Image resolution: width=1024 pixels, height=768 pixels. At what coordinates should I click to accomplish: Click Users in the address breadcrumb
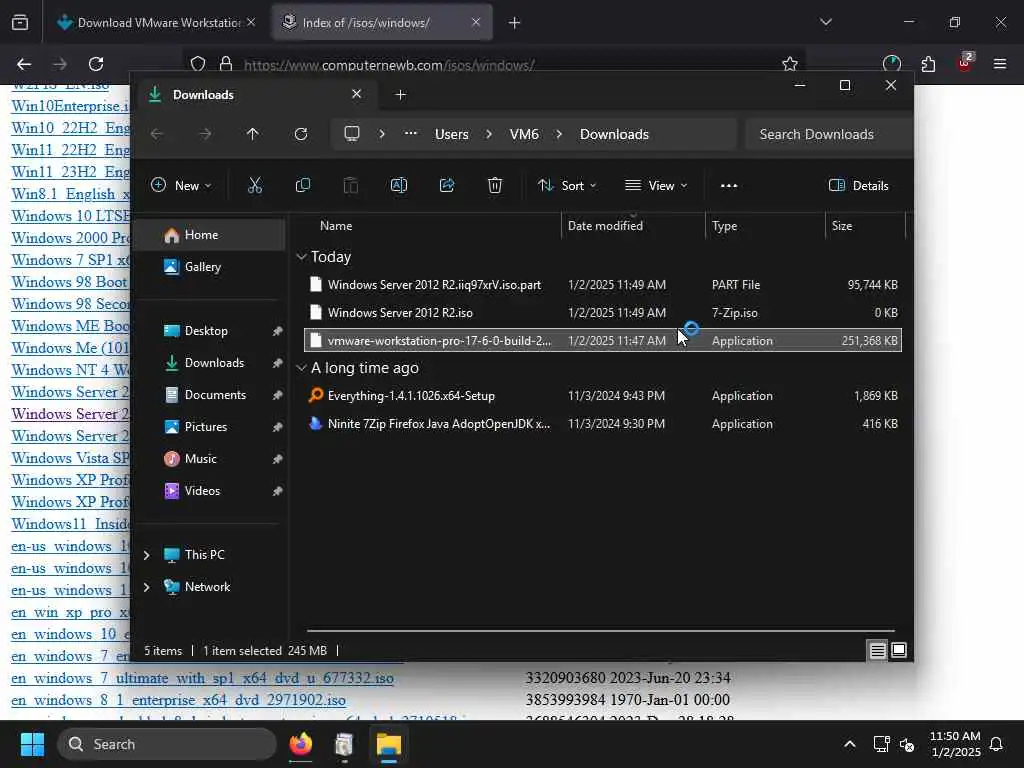click(452, 134)
